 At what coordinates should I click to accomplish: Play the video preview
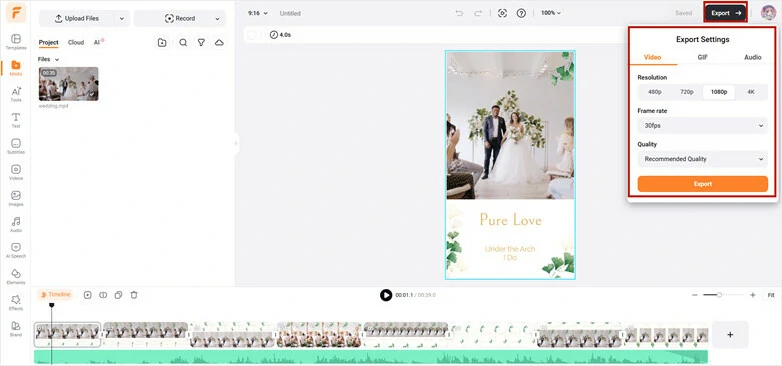(x=386, y=295)
